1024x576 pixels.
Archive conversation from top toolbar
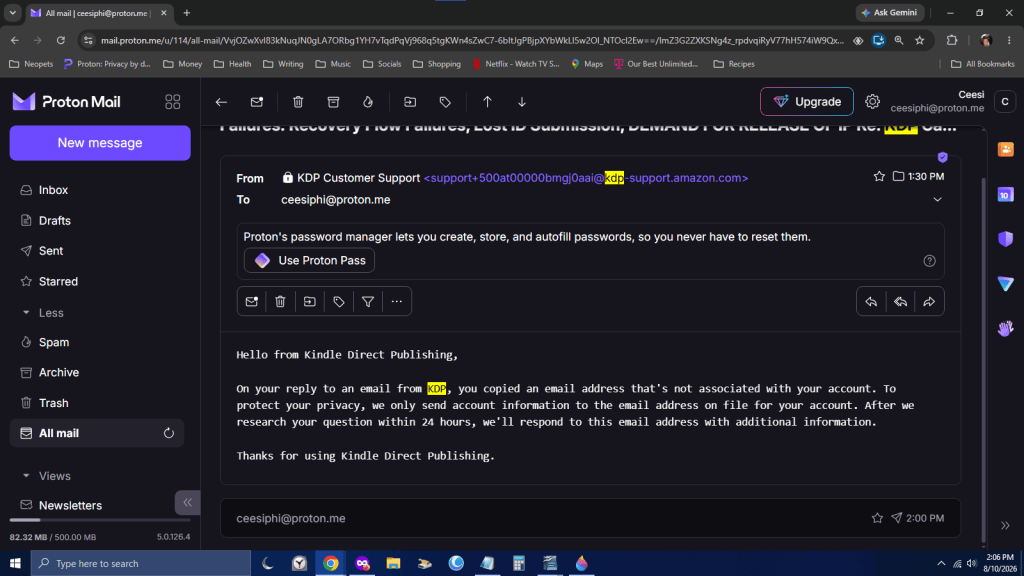point(333,102)
